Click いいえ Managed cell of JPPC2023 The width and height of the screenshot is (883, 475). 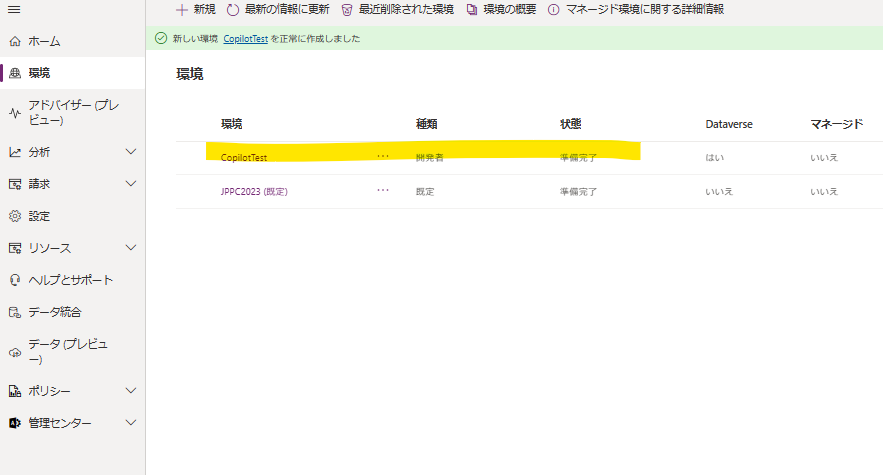click(x=824, y=192)
